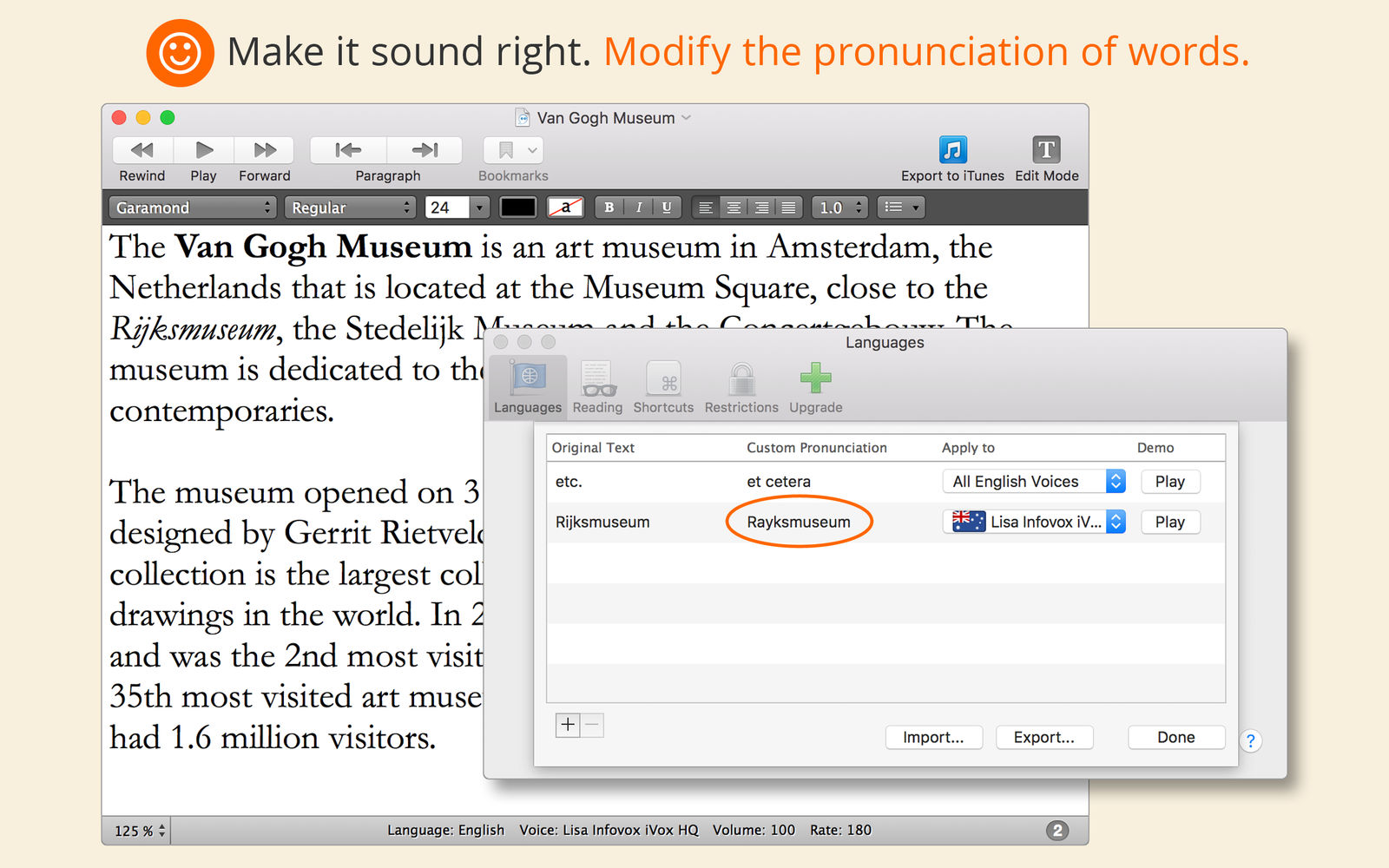Play the demo for Rijksmuseum
1389x868 pixels.
1170,522
